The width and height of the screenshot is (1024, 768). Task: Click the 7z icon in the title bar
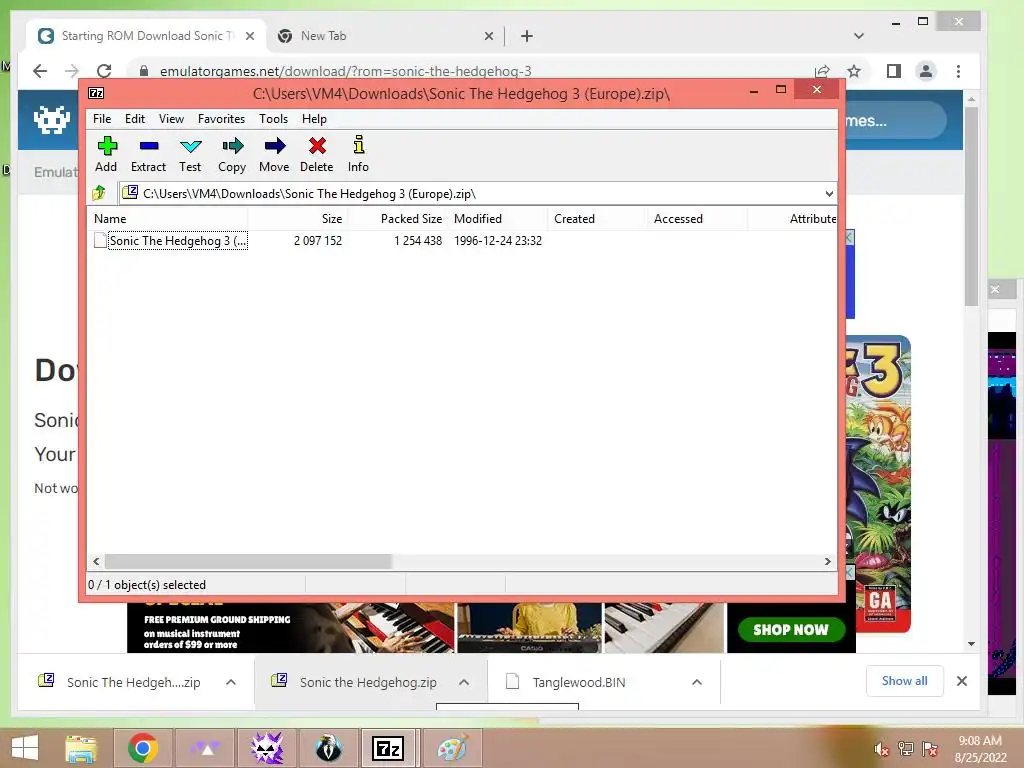pyautogui.click(x=96, y=93)
